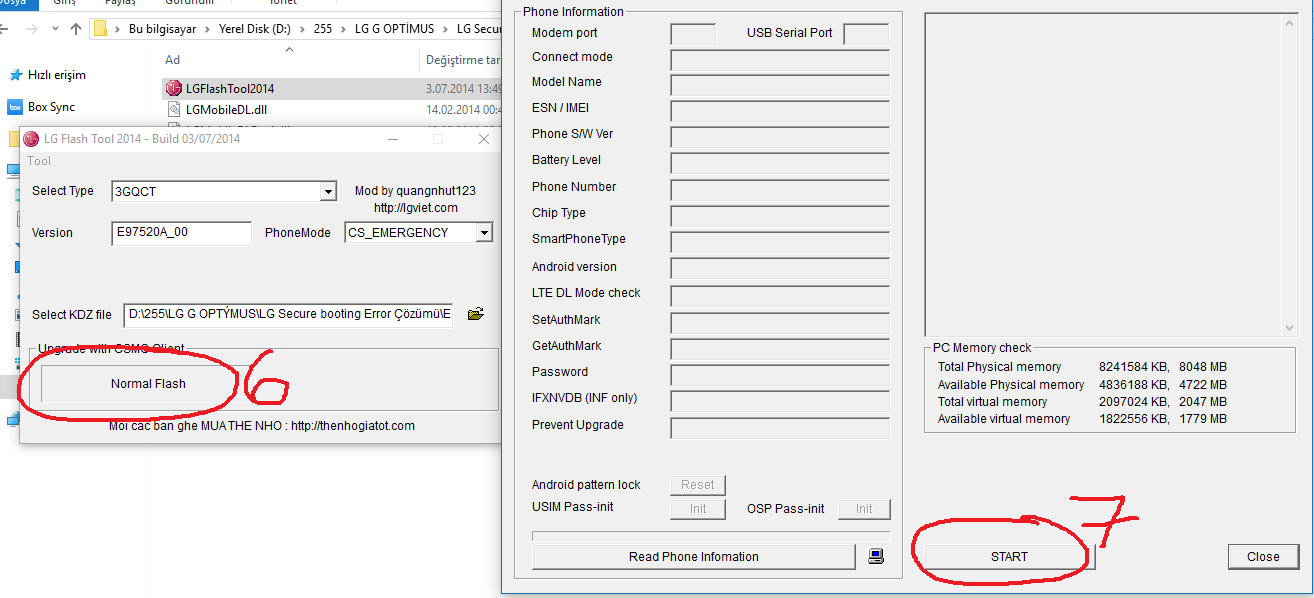Viewport: 1314px width, 598px height.
Task: Expand the Select Type dropdown
Action: point(328,191)
